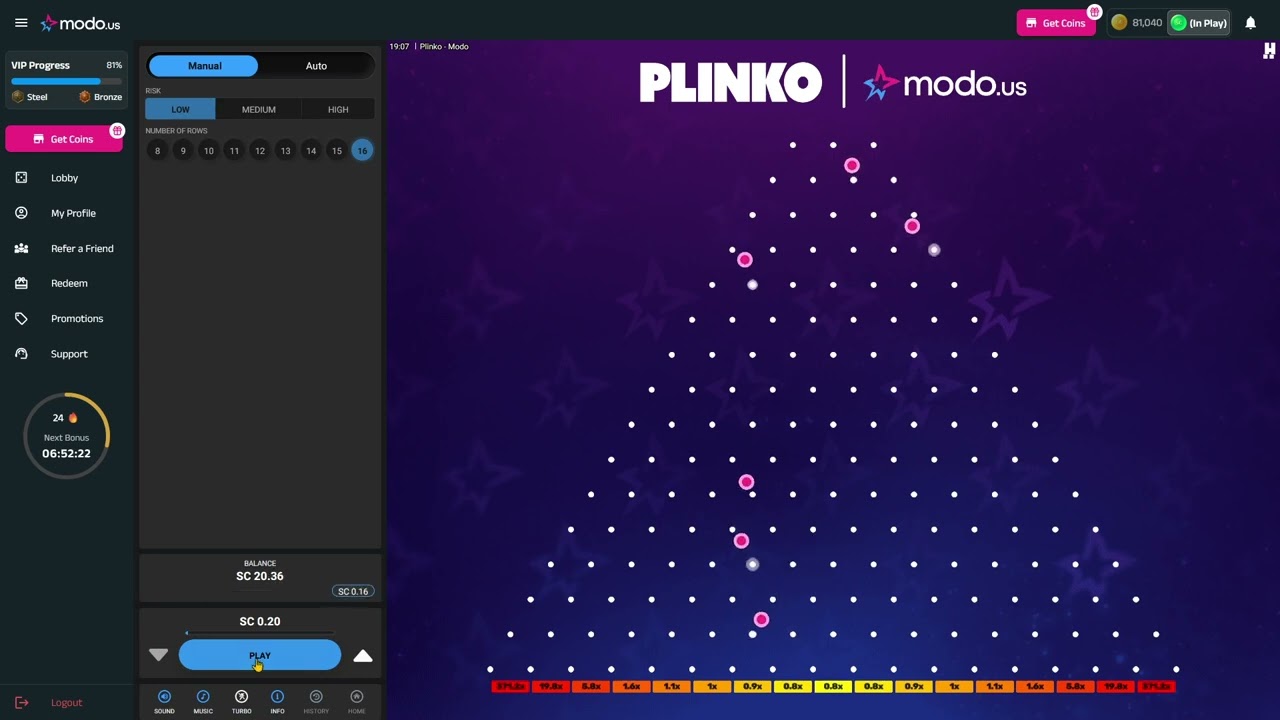Click the header Get Coins button
Screen dimensions: 1280x720
pyautogui.click(x=1056, y=23)
